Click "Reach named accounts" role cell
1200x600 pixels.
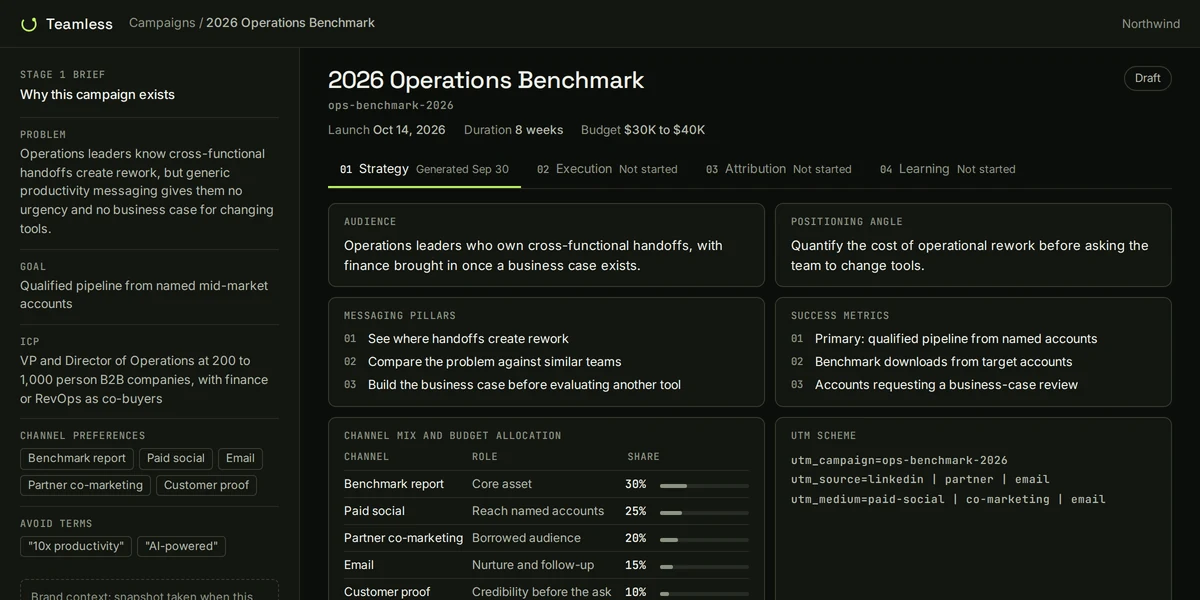(x=538, y=511)
